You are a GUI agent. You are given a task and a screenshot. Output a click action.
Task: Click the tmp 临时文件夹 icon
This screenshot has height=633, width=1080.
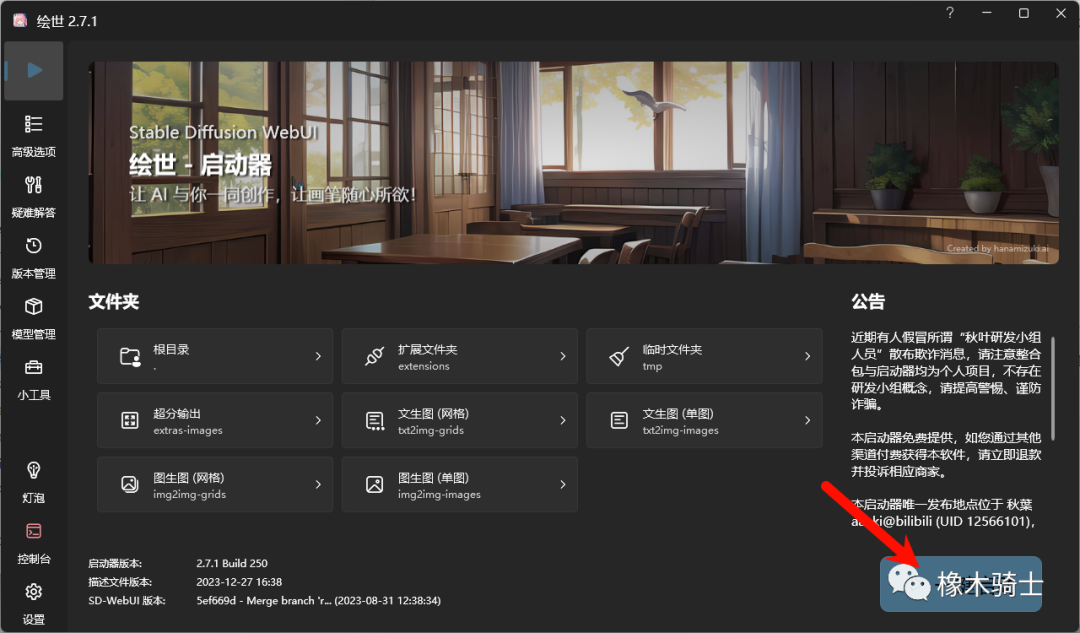click(620, 356)
